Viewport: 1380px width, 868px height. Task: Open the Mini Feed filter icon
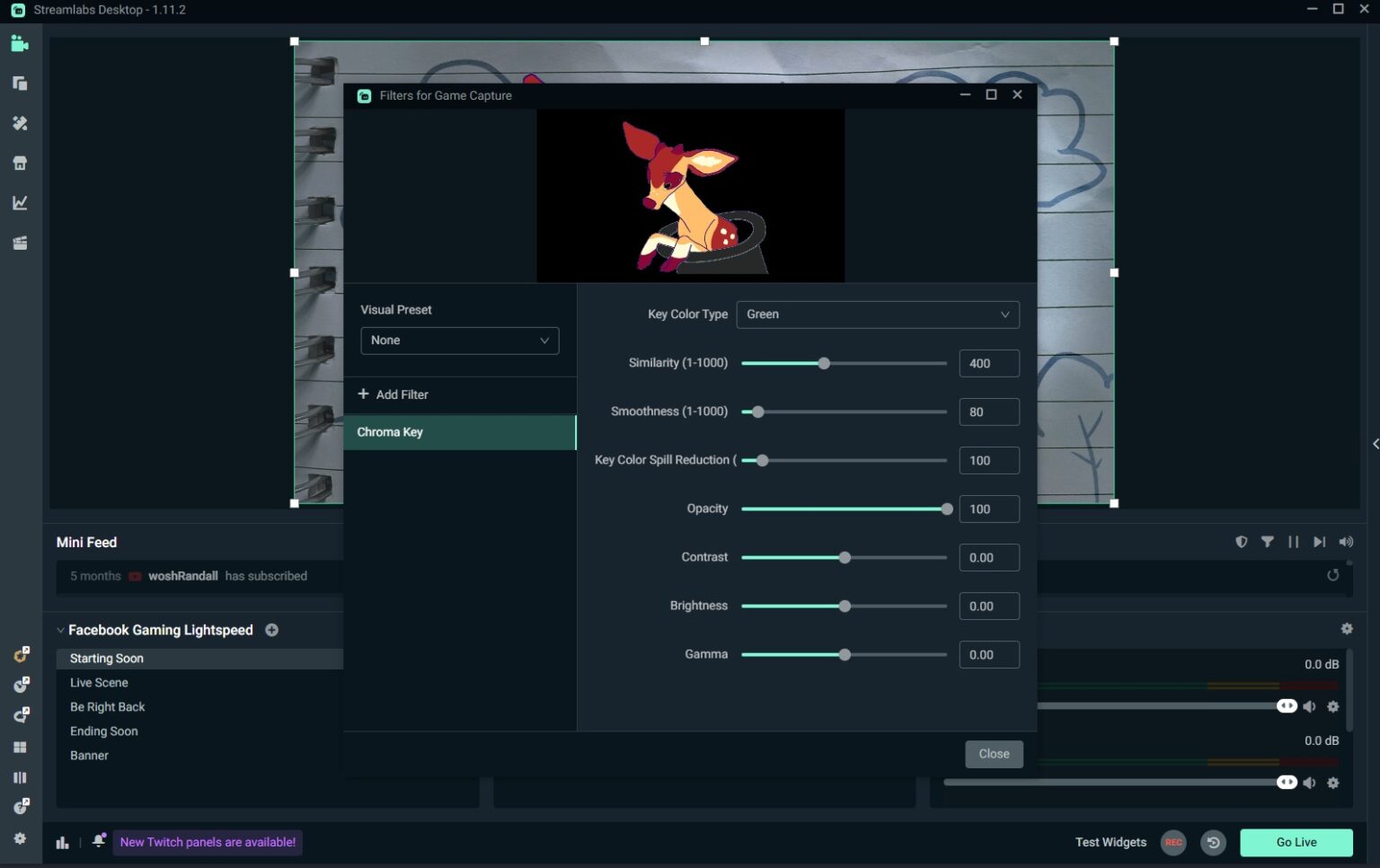tap(1268, 542)
